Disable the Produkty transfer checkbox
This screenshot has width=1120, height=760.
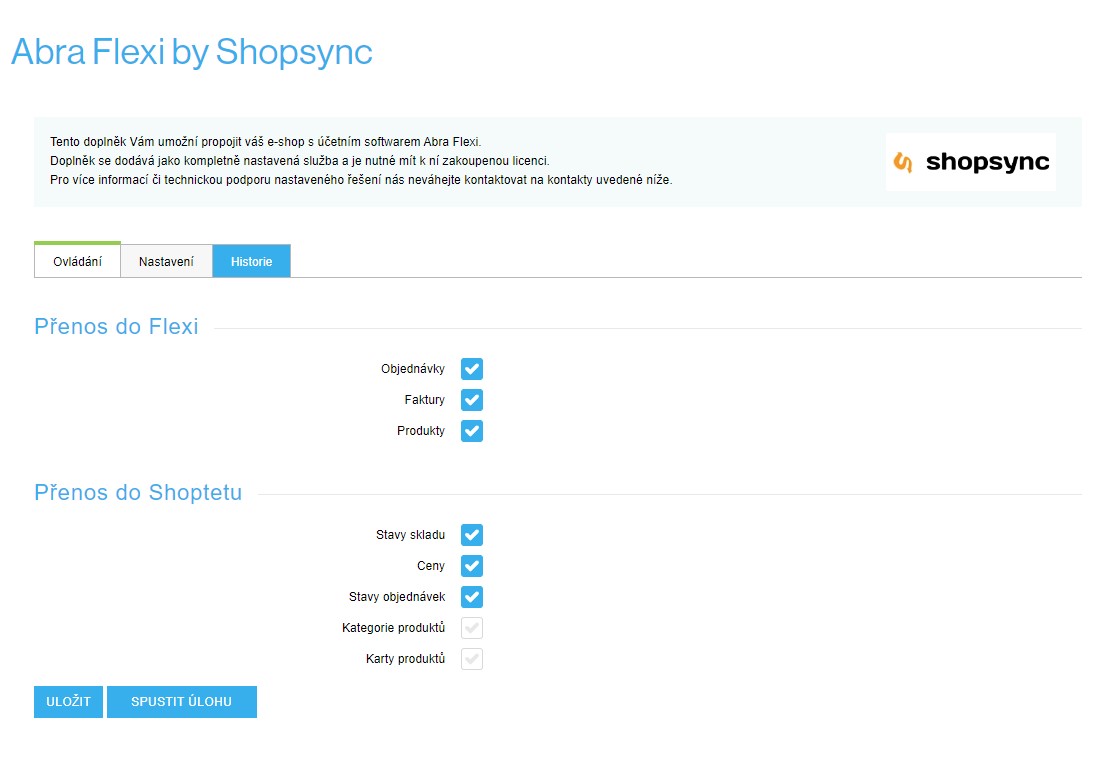(x=471, y=431)
